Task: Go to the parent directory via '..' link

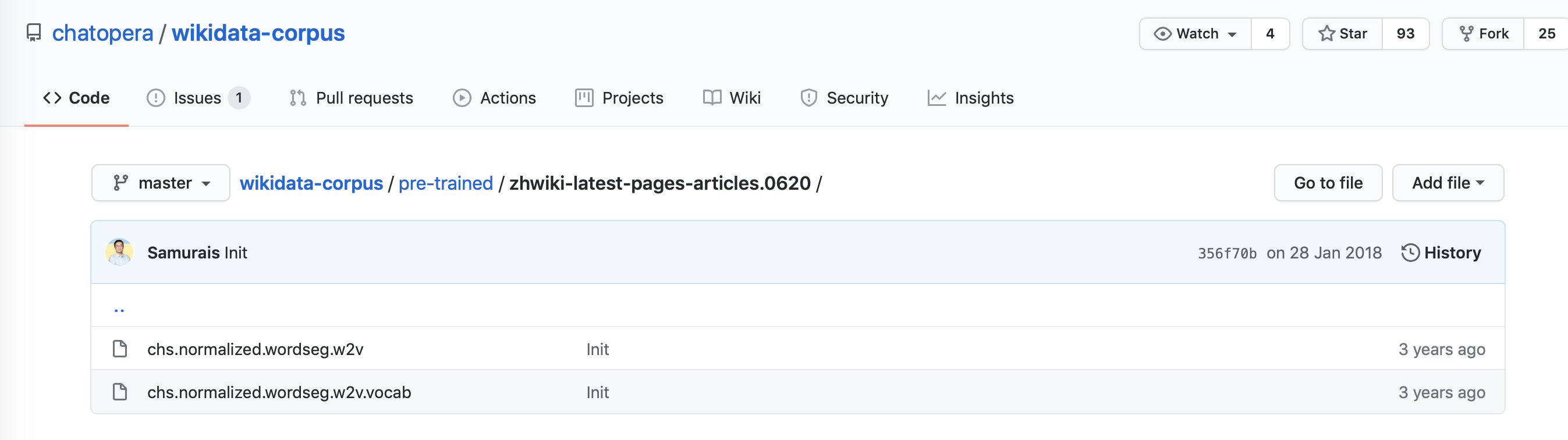Action: pos(119,309)
